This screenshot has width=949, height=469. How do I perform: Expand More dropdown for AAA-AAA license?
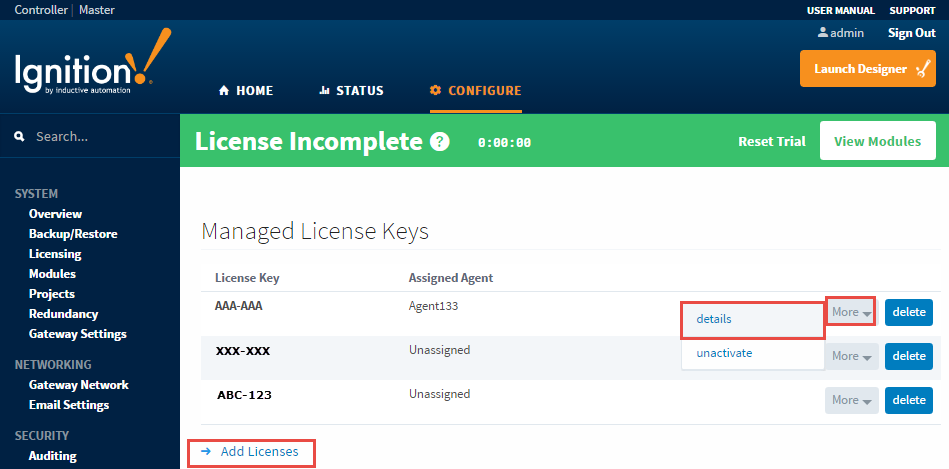coord(851,312)
